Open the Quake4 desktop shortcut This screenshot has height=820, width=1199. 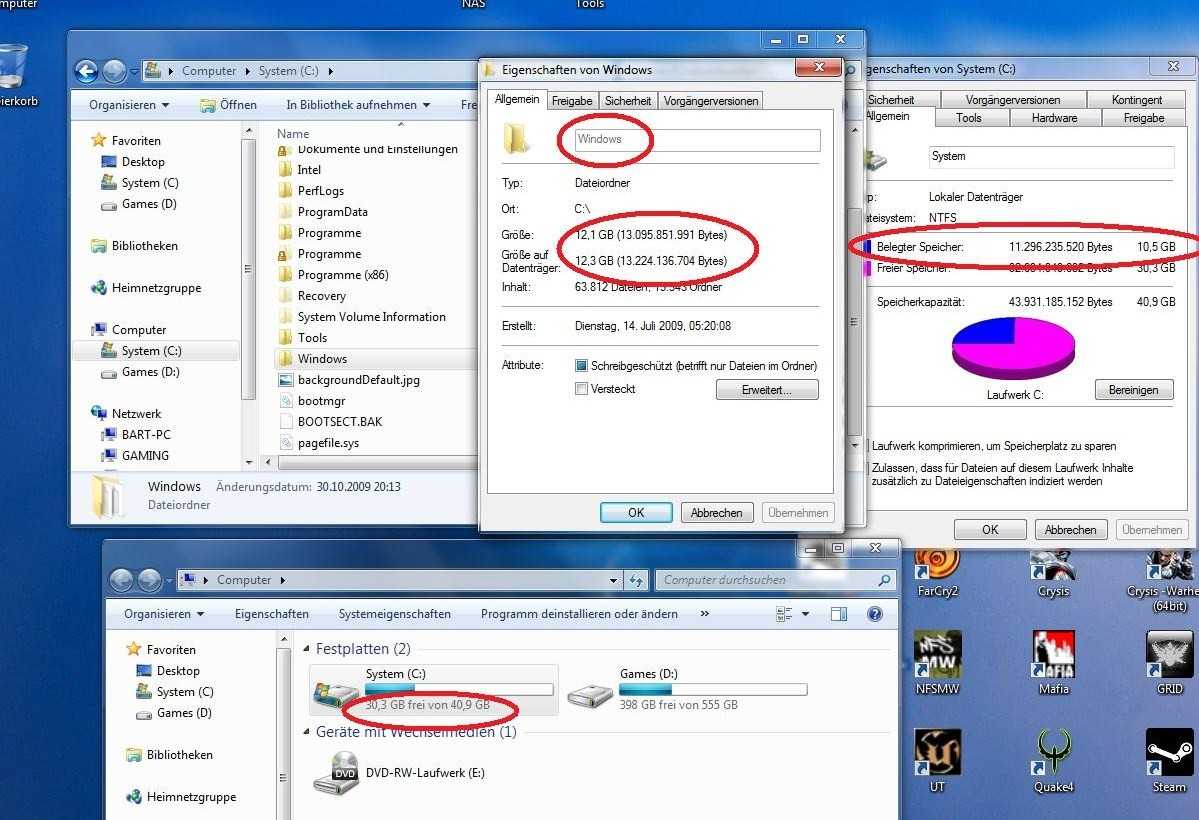click(x=1053, y=760)
